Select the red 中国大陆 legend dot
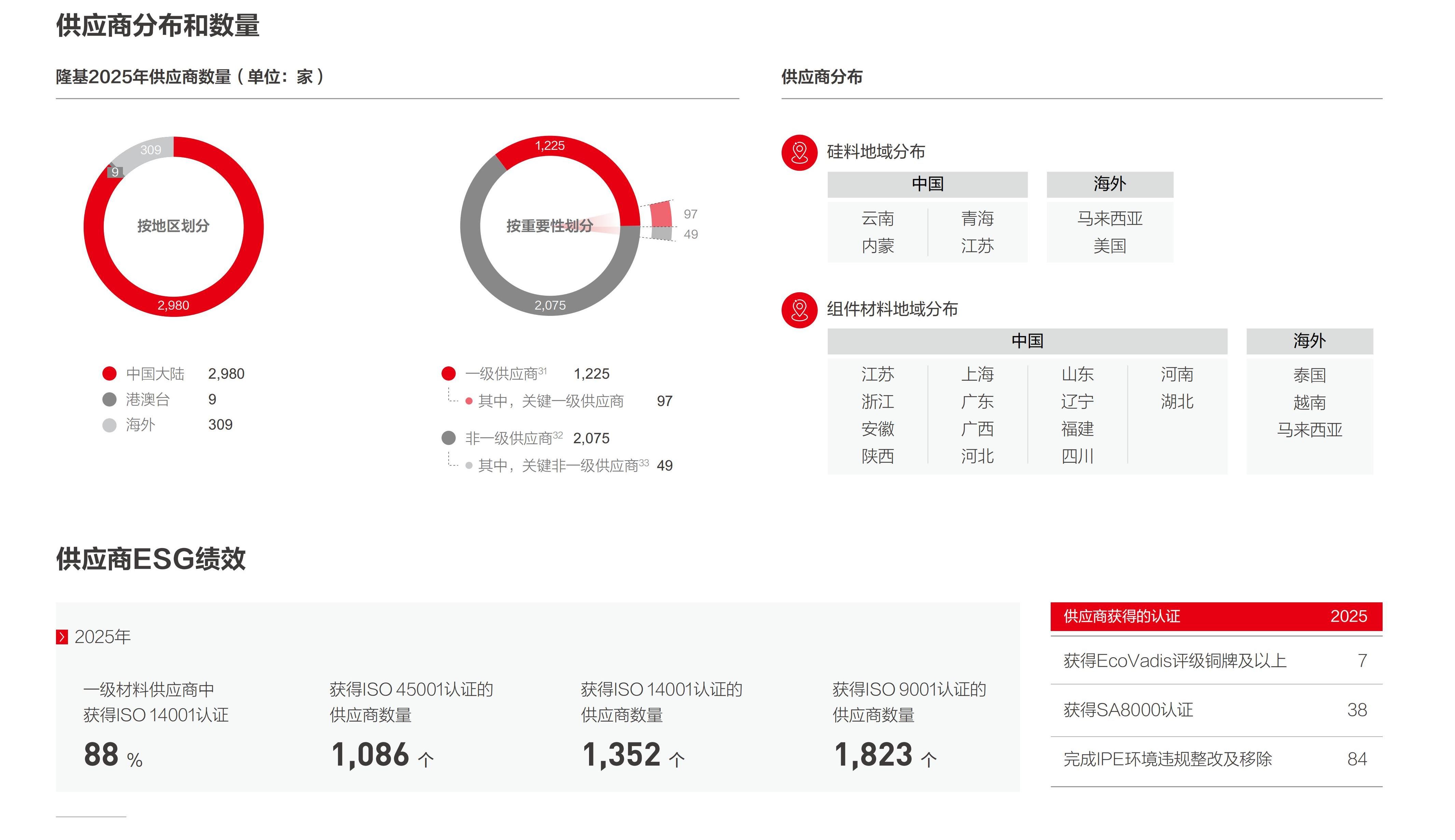The width and height of the screenshot is (1455, 840). pyautogui.click(x=109, y=374)
